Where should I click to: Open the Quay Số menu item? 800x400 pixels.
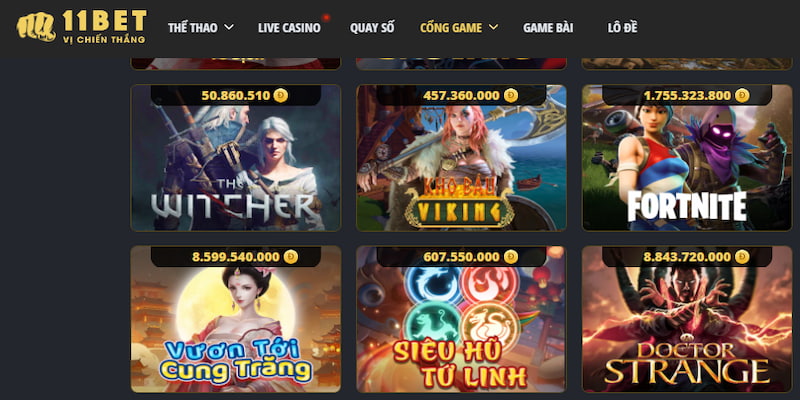[x=372, y=28]
